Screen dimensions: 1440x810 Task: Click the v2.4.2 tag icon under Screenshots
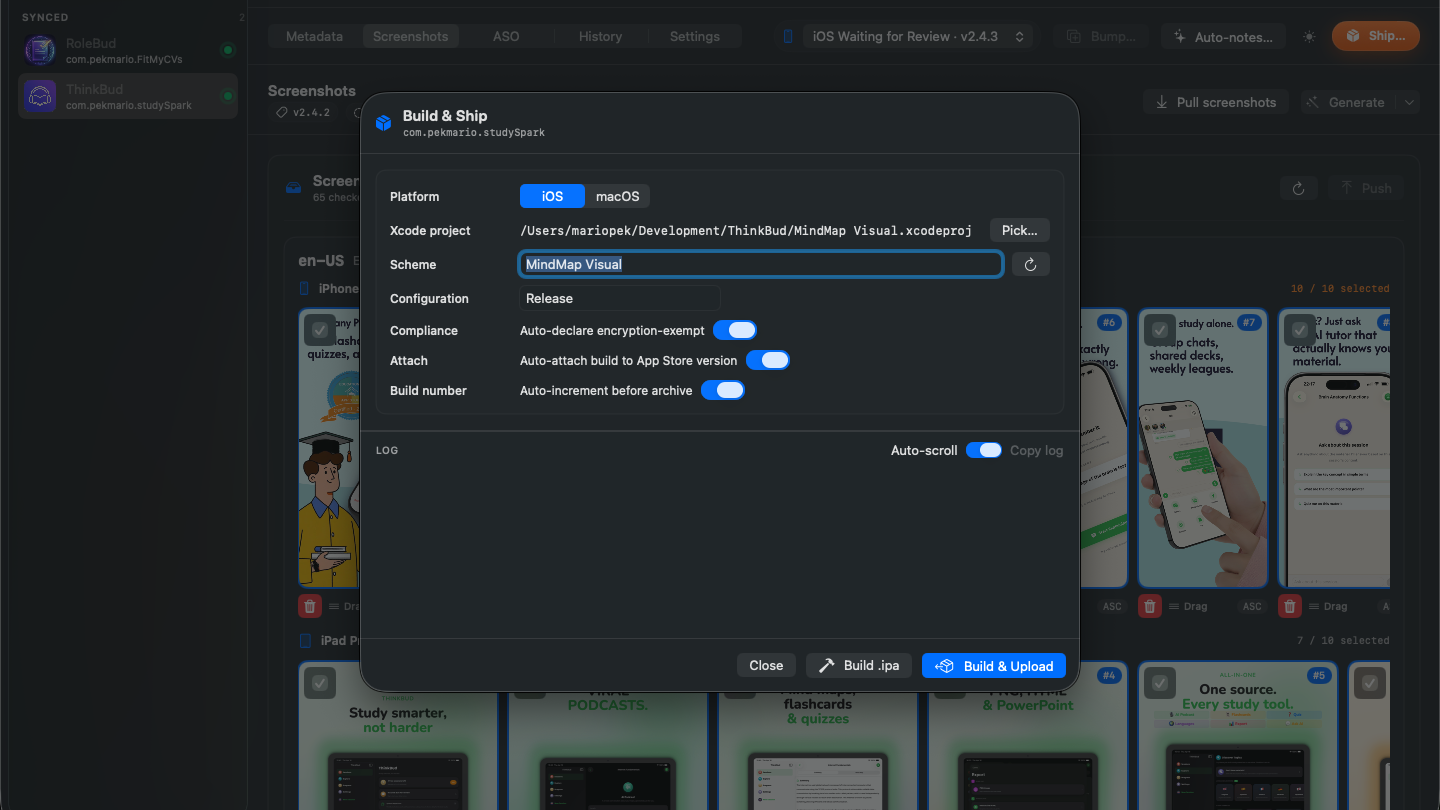(x=283, y=113)
